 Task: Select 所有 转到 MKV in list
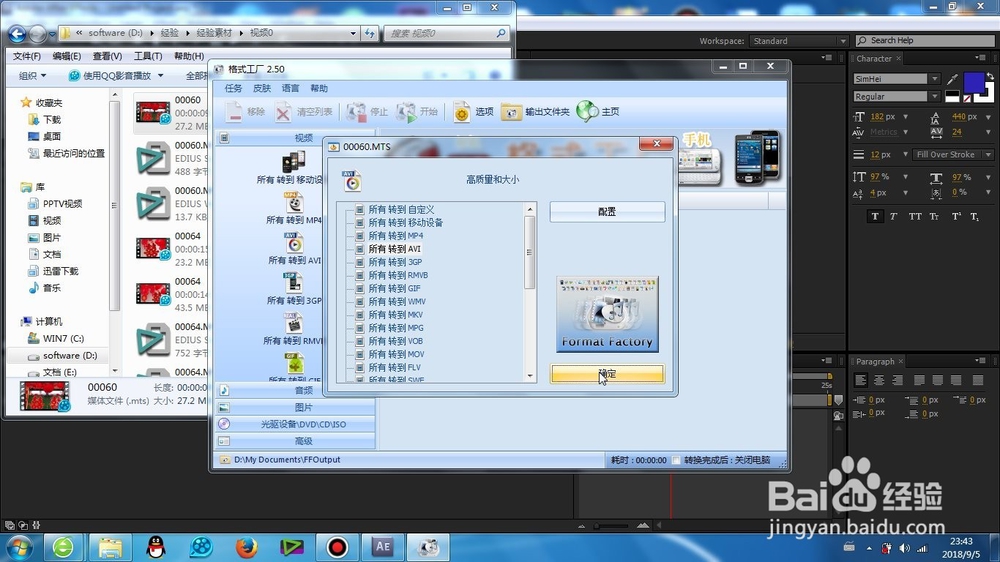(395, 314)
